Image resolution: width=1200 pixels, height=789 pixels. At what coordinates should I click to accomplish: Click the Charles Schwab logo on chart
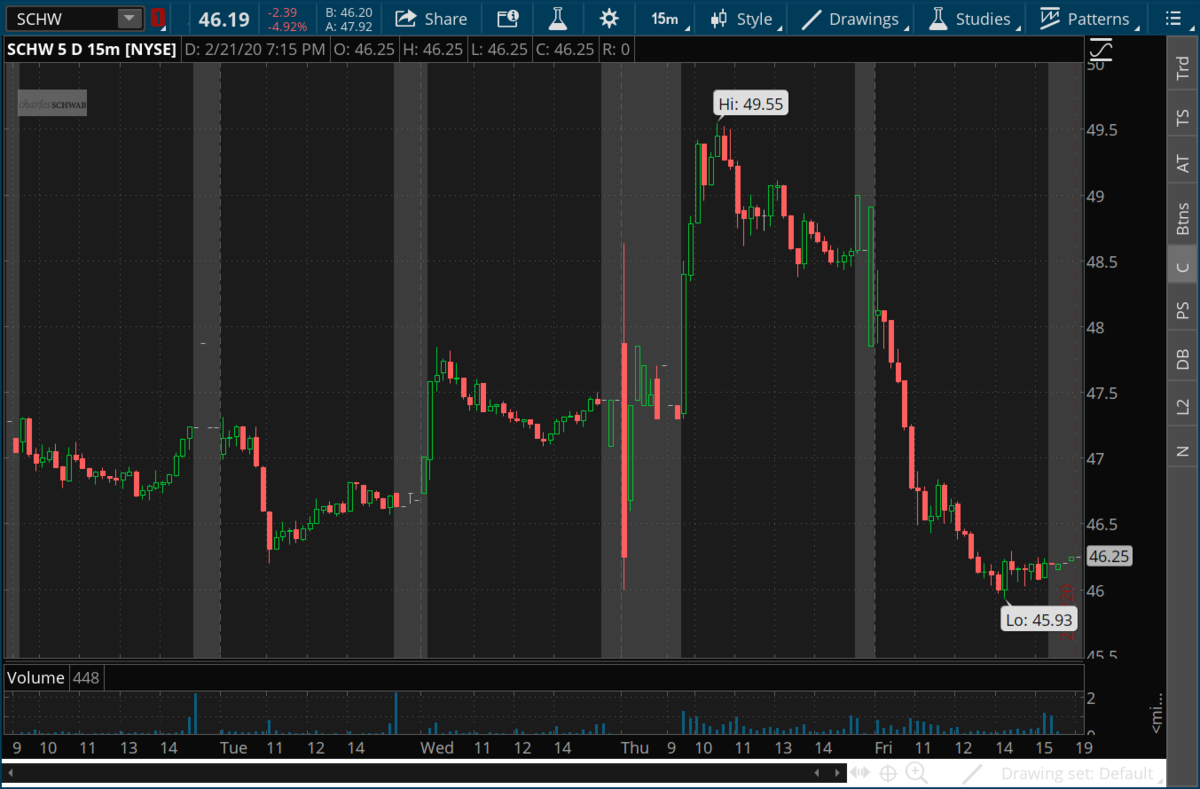tap(53, 104)
